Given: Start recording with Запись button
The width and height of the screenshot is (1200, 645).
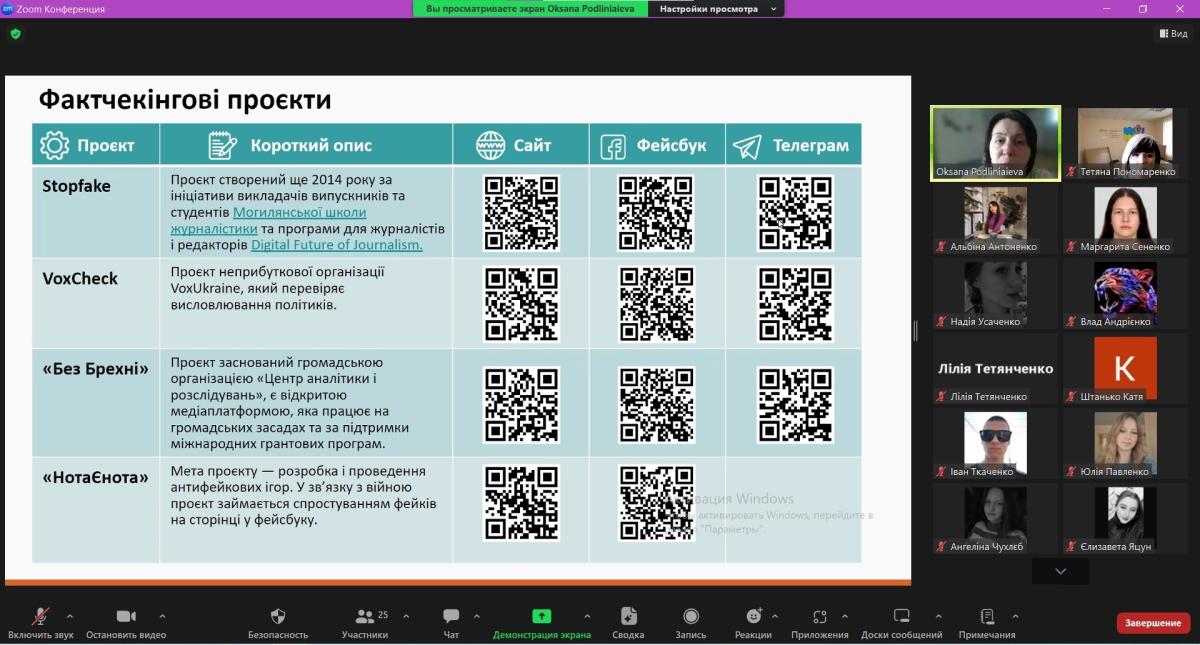Looking at the screenshot, I should [691, 623].
